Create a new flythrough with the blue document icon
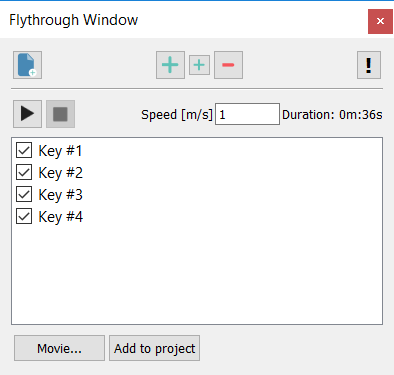The height and width of the screenshot is (375, 394). point(27,65)
